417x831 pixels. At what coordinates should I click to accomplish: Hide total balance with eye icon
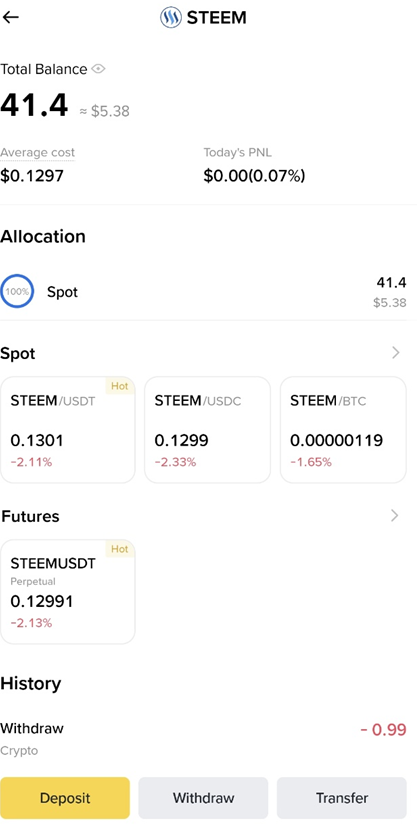click(98, 69)
